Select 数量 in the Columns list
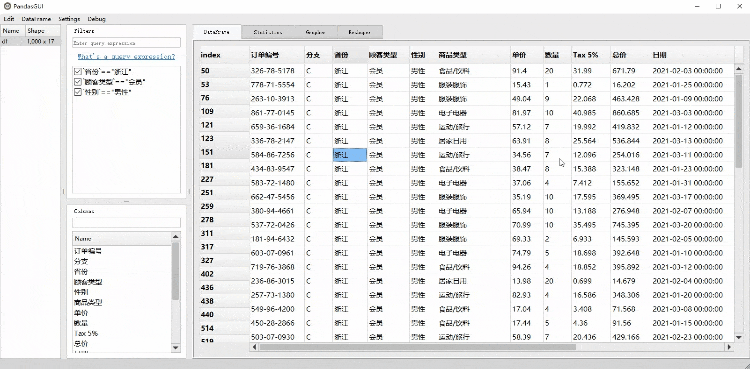Screen dimensions: 750x369 [x=81, y=323]
